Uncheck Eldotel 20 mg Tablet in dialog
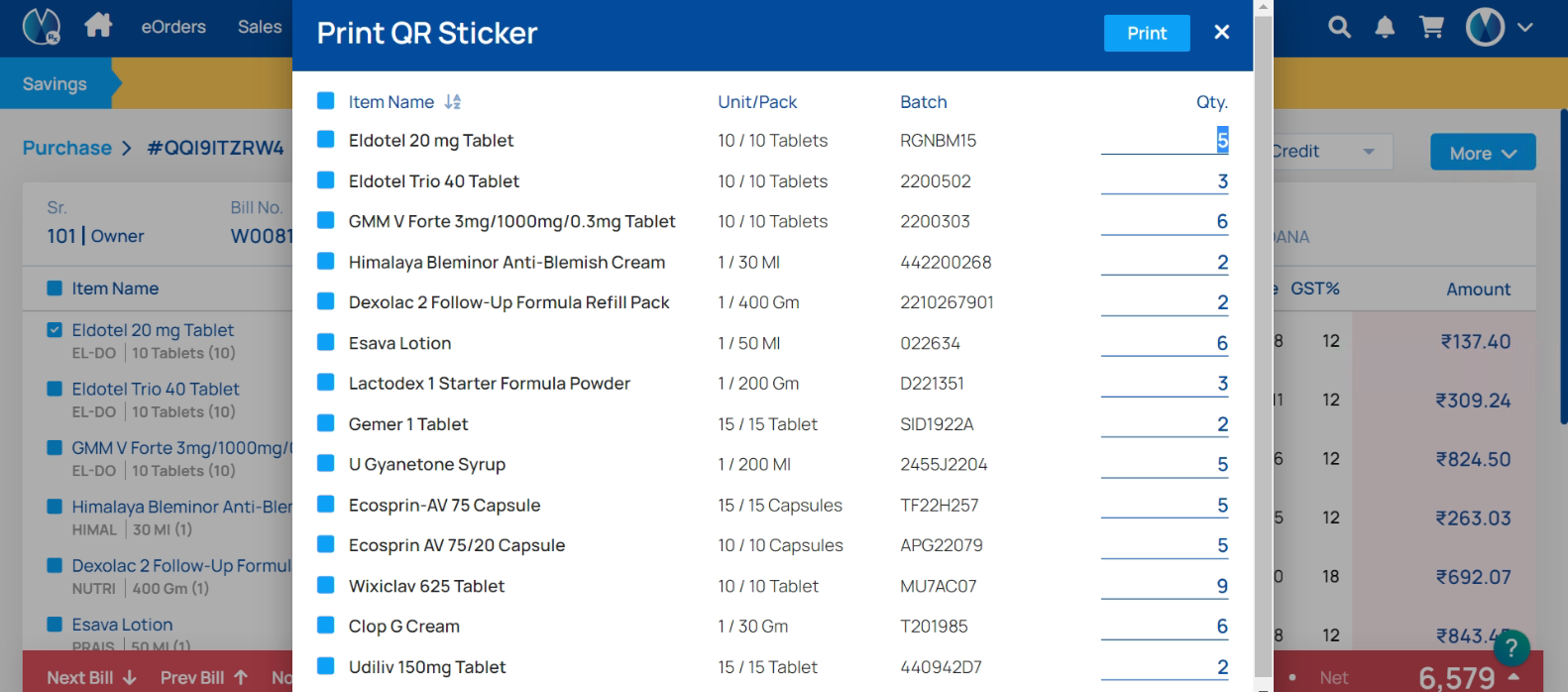Screen dimensions: 1568x692 (x=325, y=140)
